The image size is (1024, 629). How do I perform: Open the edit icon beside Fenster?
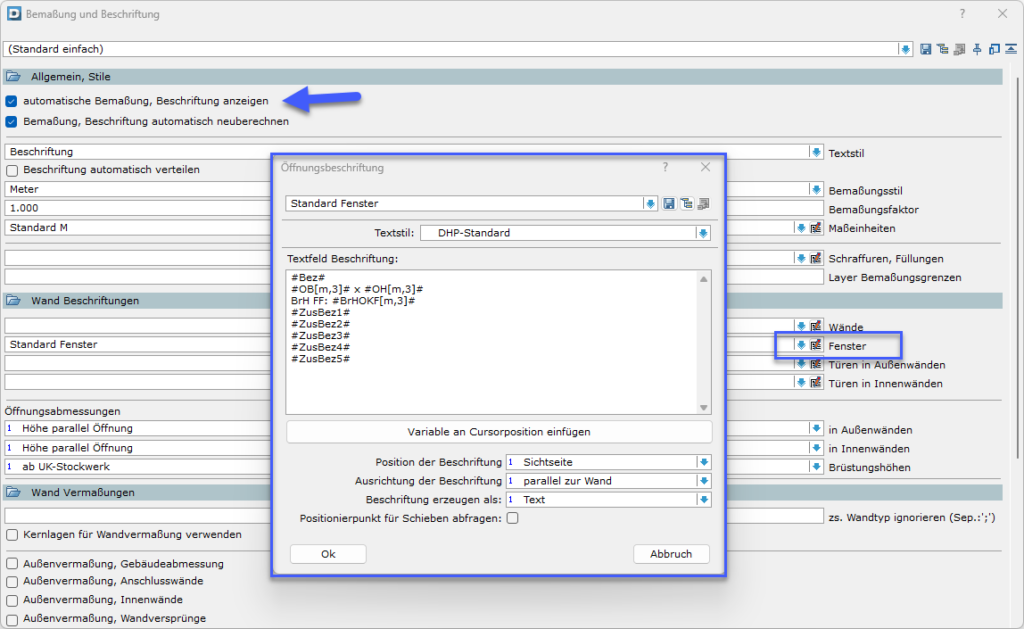click(x=816, y=345)
